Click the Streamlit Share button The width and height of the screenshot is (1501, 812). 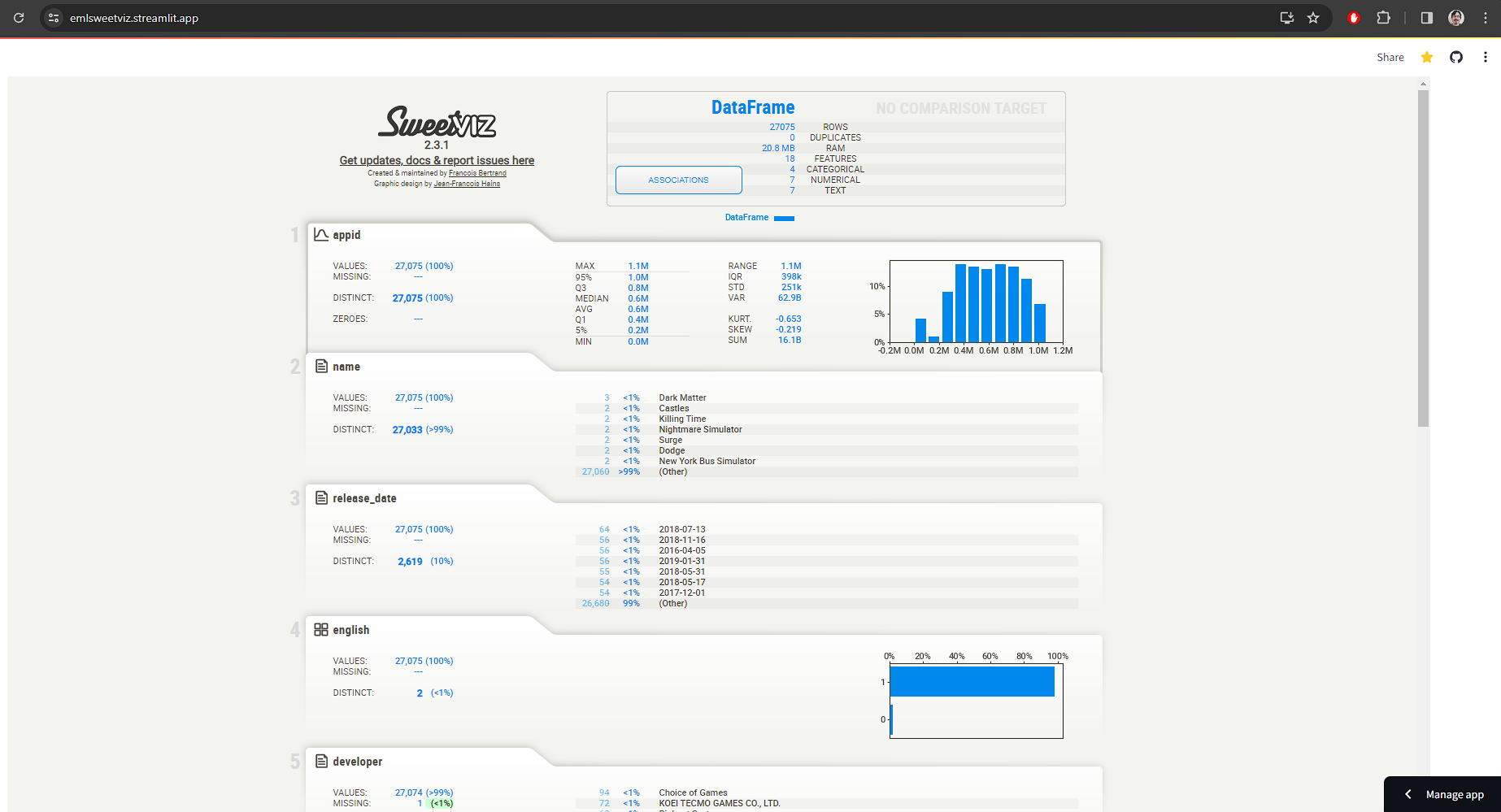click(x=1390, y=57)
